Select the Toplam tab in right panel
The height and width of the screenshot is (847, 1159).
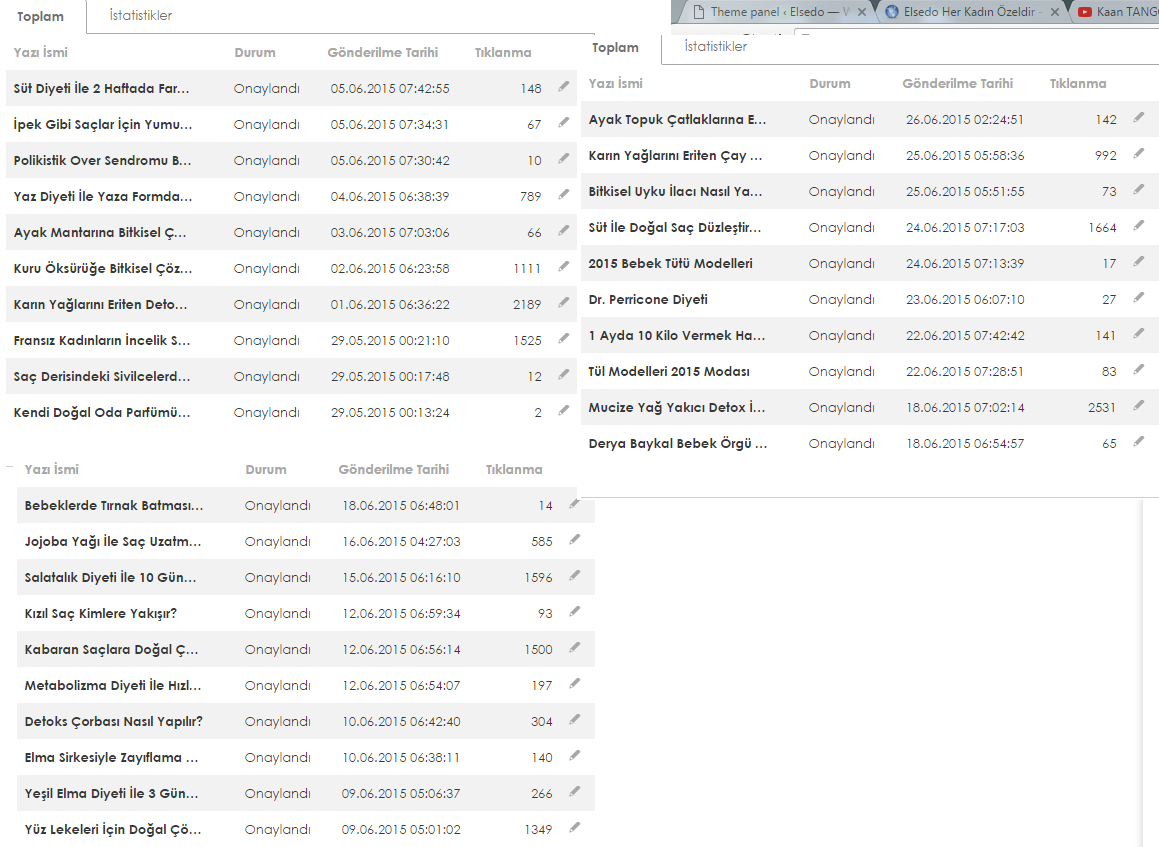tap(615, 47)
